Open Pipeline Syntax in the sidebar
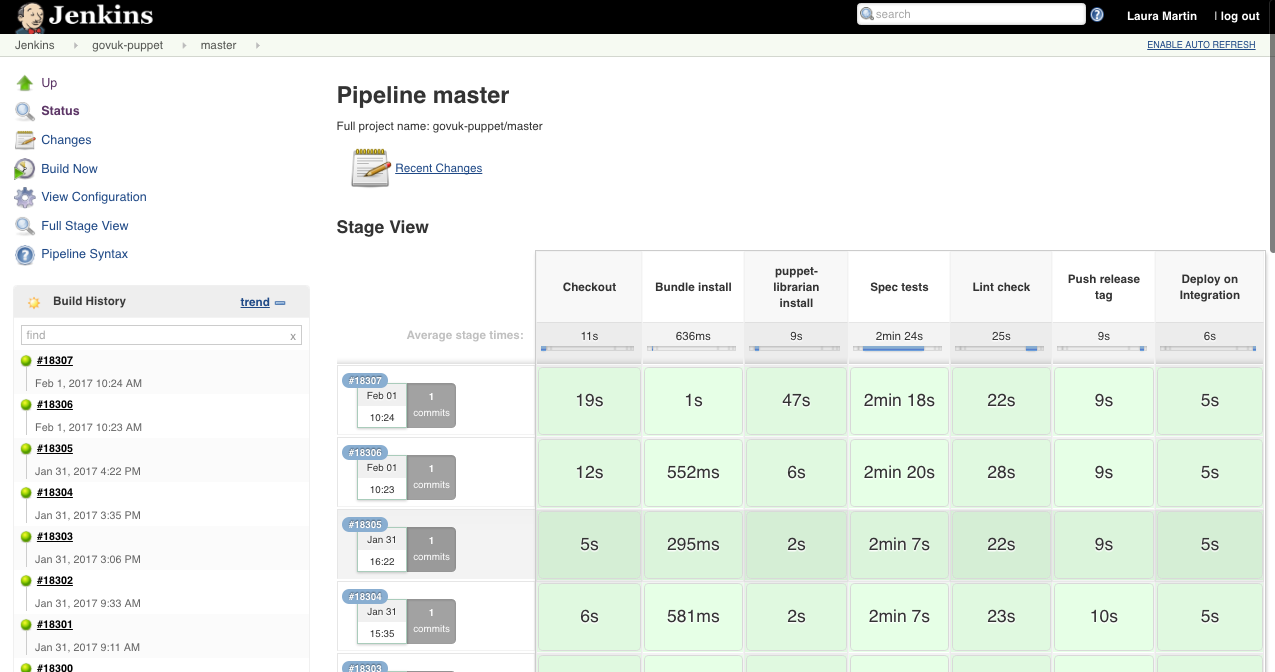Viewport: 1275px width, 672px height. tap(85, 254)
